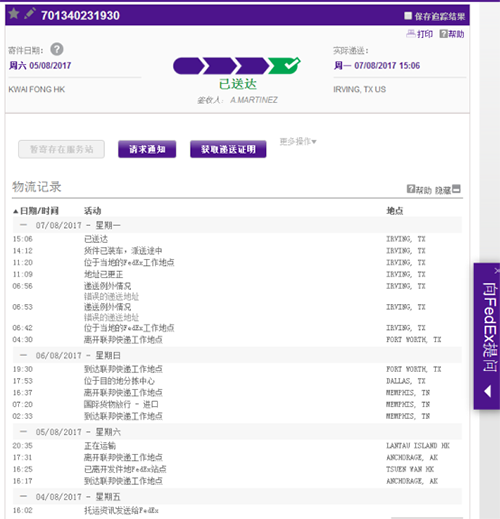Viewport: 500px width, 519px height.
Task: Sort by 日期/时间 column header
Action: [36, 211]
